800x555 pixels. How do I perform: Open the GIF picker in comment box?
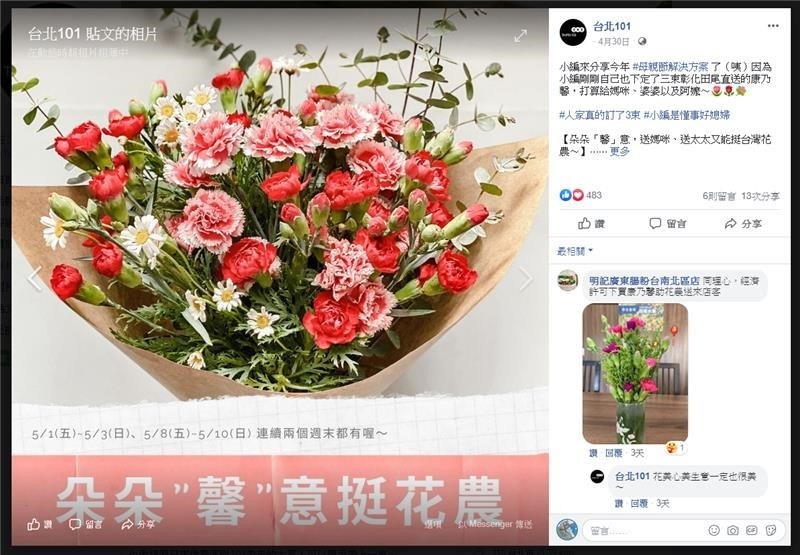pos(752,531)
